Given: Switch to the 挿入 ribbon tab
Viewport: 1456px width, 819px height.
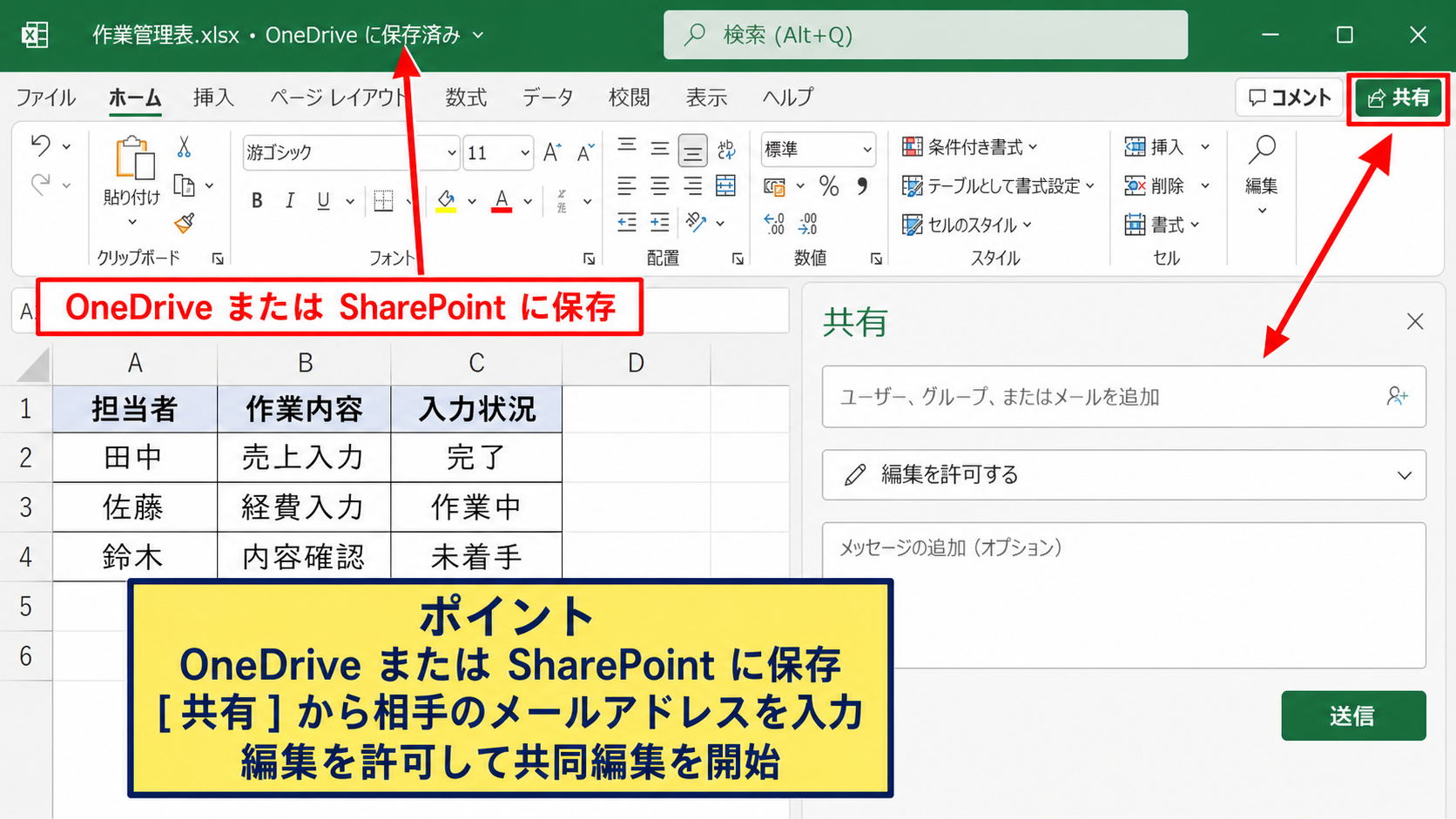Looking at the screenshot, I should point(213,97).
